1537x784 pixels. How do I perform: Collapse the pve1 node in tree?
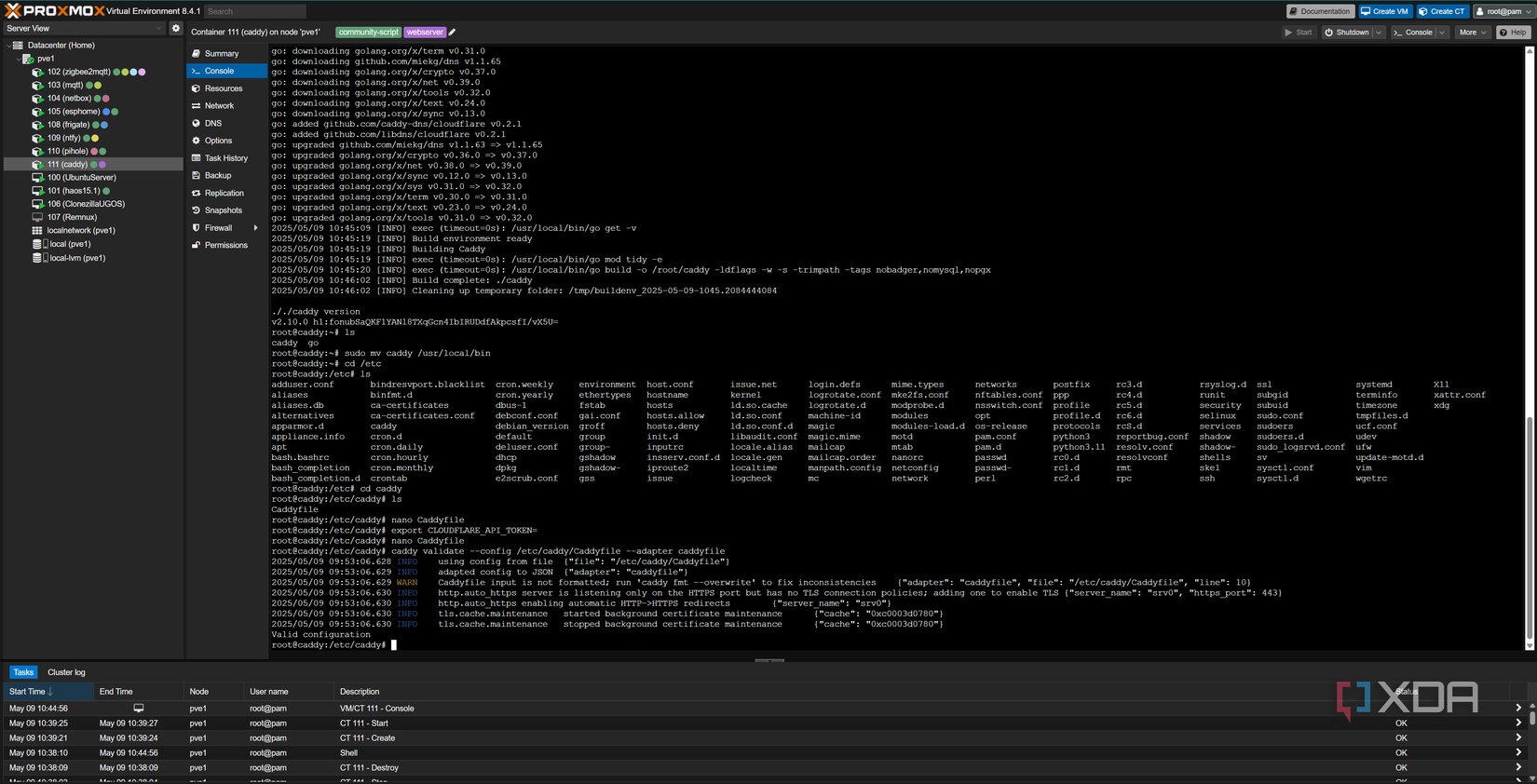(x=19, y=59)
